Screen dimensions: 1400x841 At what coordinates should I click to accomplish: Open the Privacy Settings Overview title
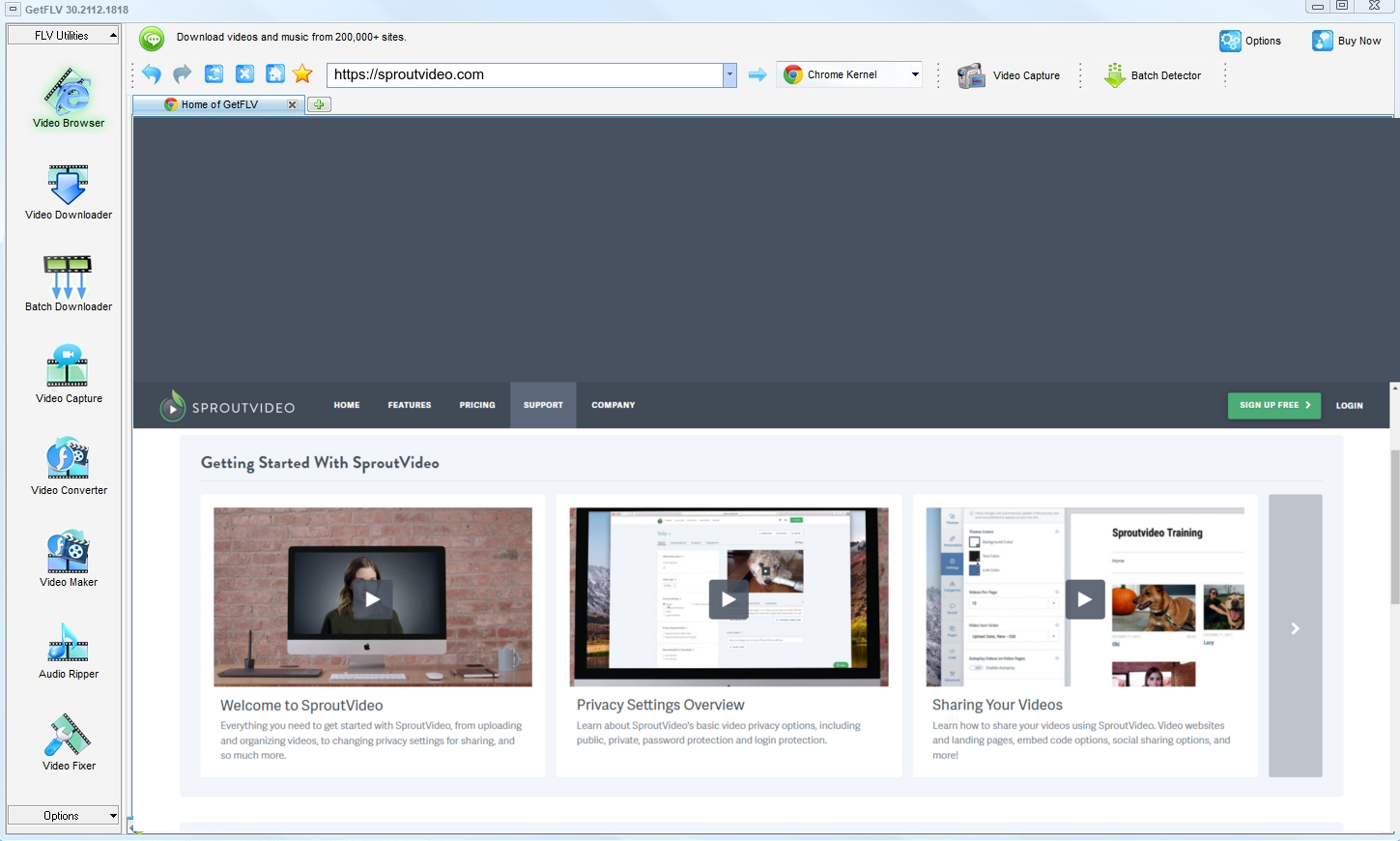[x=661, y=705]
